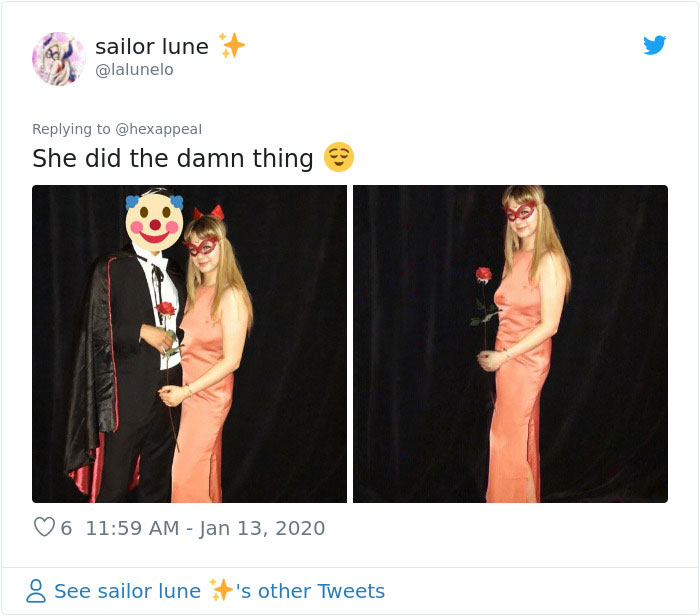The height and width of the screenshot is (616, 700).
Task: Click the sparkles emoji in the bottom link
Action: pos(221,590)
